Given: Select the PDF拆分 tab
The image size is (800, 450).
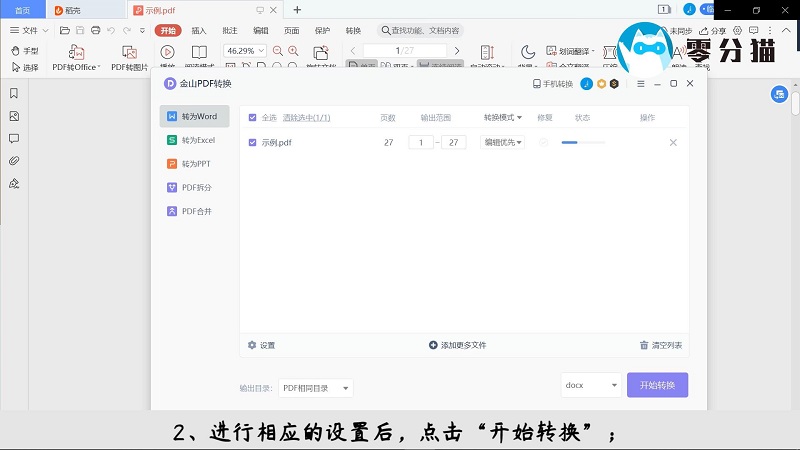Looking at the screenshot, I should [194, 187].
